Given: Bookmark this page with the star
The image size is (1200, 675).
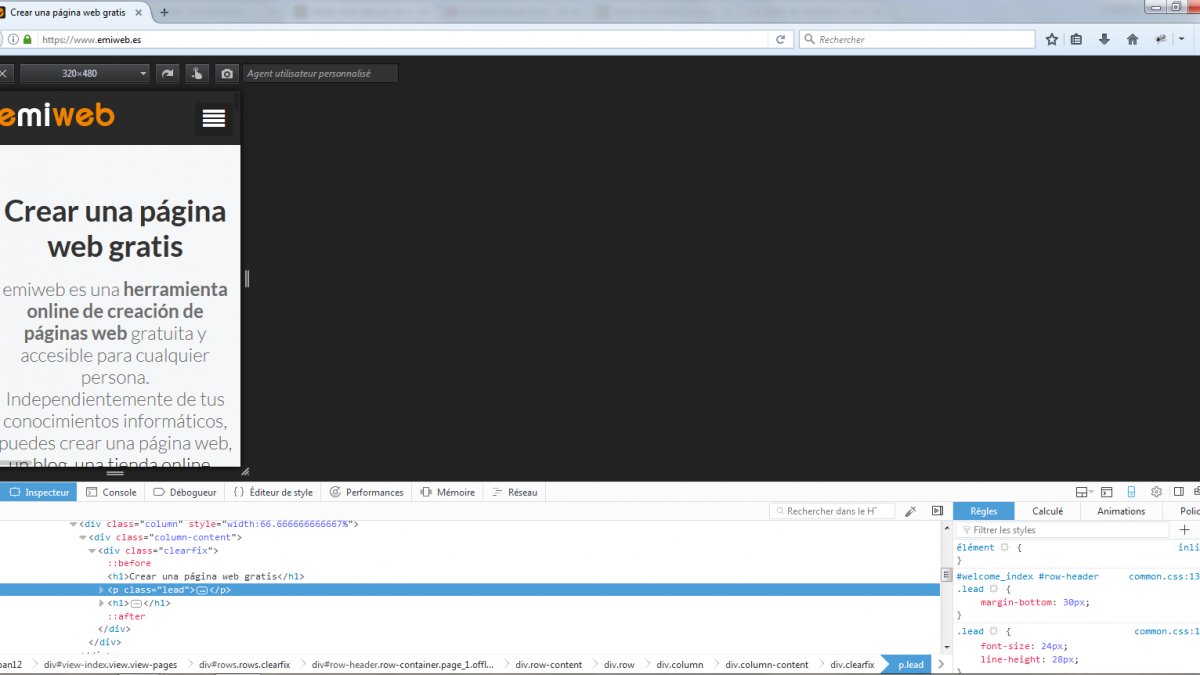Looking at the screenshot, I should [x=1052, y=39].
